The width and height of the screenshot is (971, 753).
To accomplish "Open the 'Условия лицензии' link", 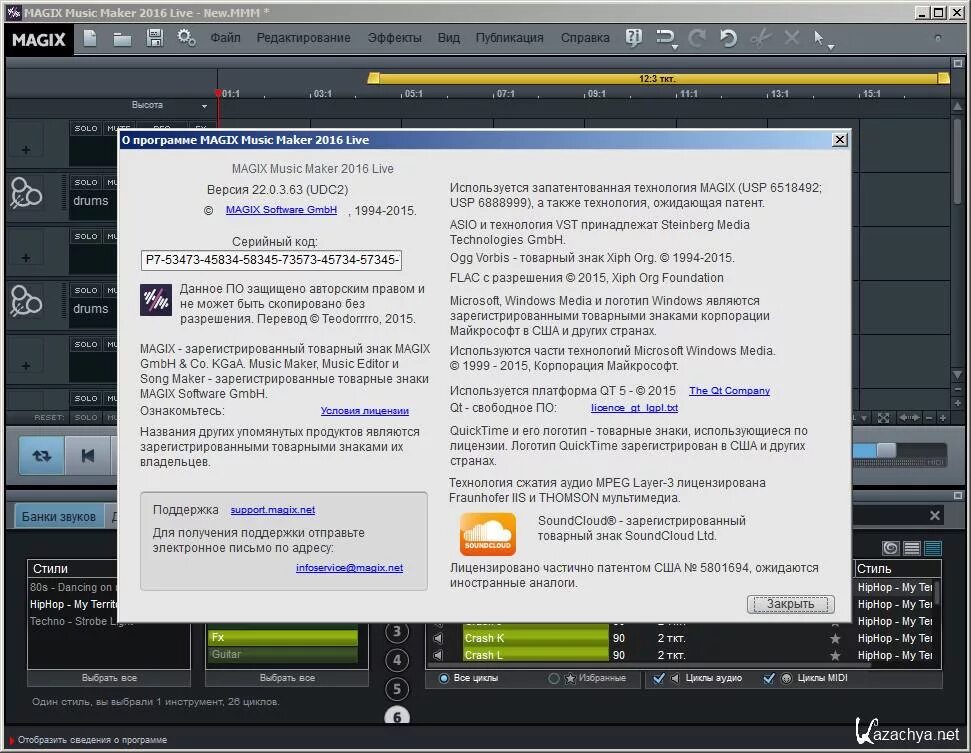I will coord(365,411).
